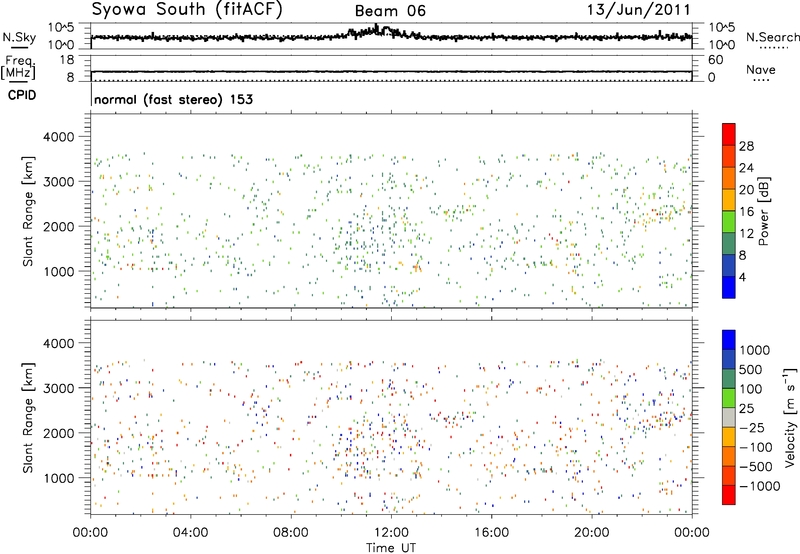Click the '1000' velocity scale value
Viewport: 800px width, 554px height.
[x=755, y=350]
